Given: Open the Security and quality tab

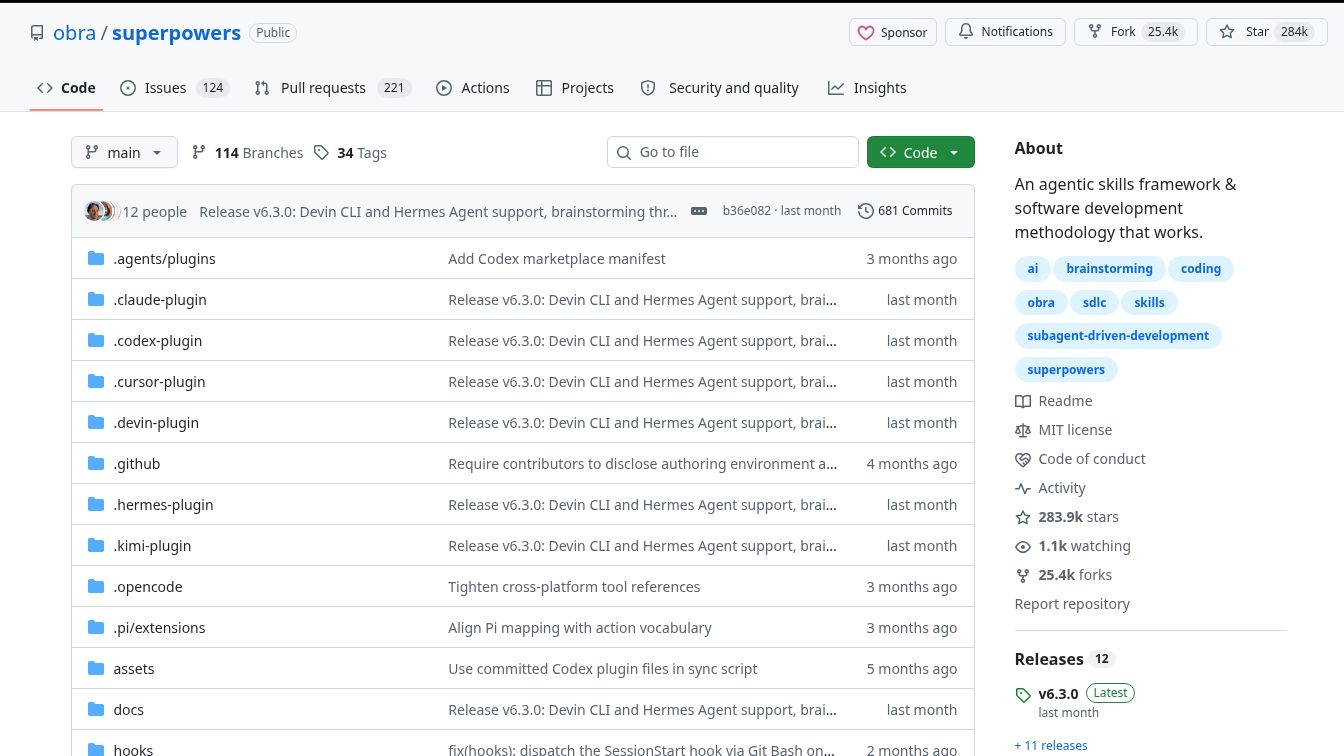Looking at the screenshot, I should (x=719, y=88).
